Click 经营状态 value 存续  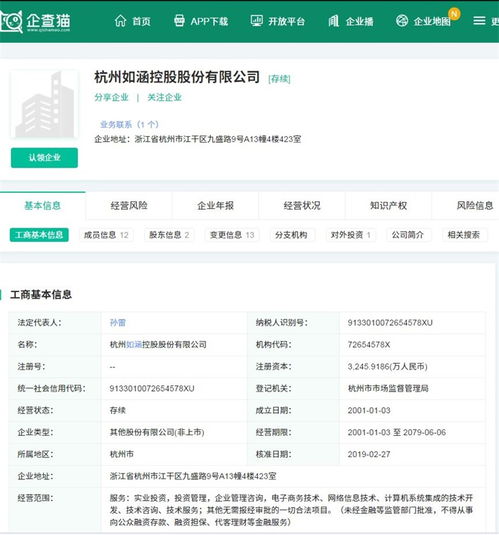tap(118, 410)
